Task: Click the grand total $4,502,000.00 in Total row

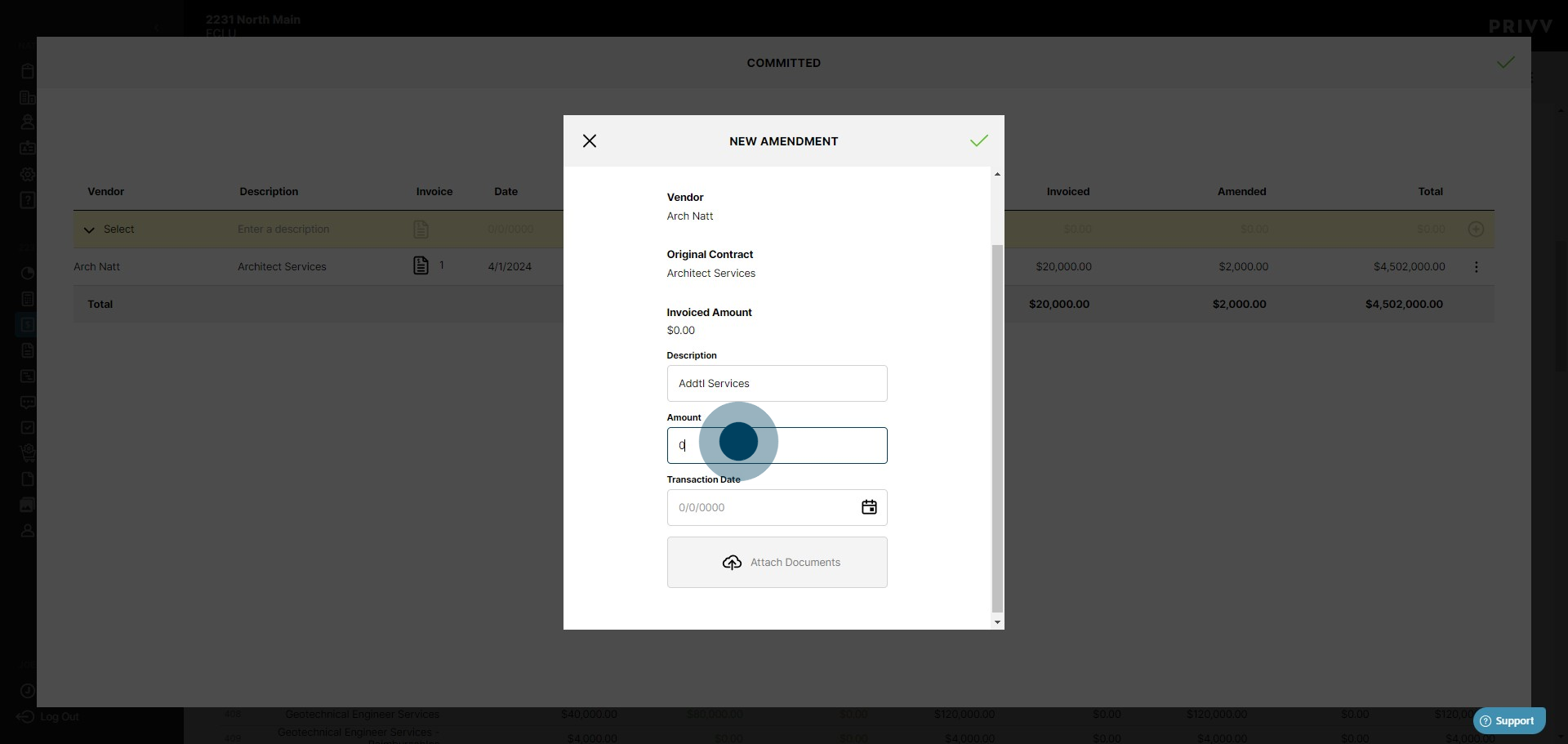Action: click(x=1404, y=305)
